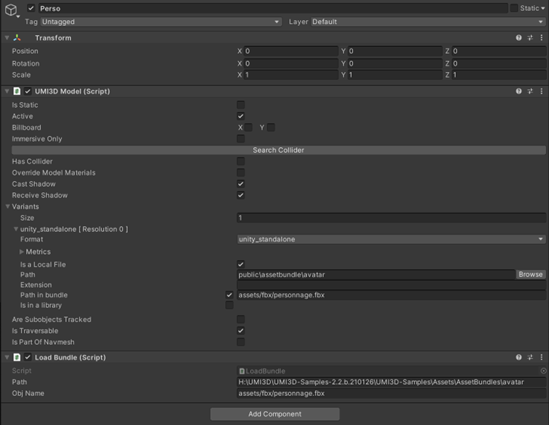
Task: Open UMI3D Model script three-dot menu
Action: (x=541, y=91)
